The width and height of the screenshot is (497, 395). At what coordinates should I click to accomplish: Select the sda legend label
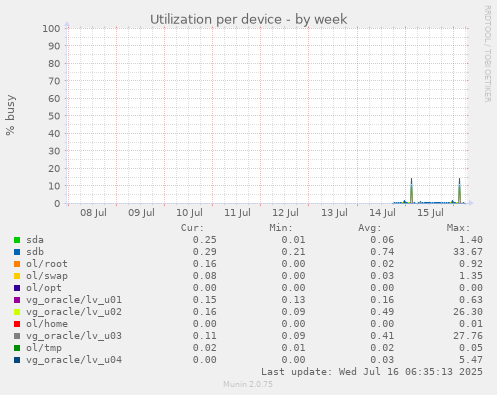click(35, 240)
